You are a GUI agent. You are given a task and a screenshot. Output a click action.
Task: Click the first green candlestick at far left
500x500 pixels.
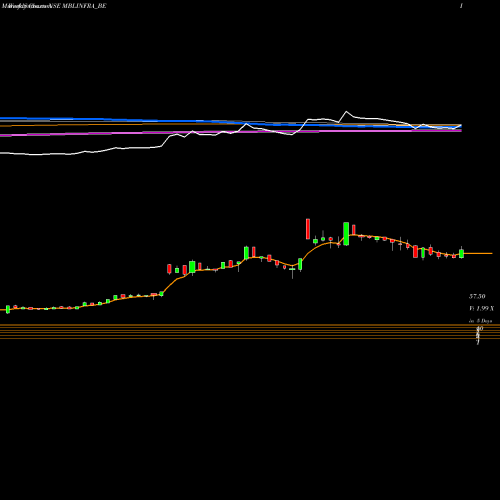click(x=8, y=309)
